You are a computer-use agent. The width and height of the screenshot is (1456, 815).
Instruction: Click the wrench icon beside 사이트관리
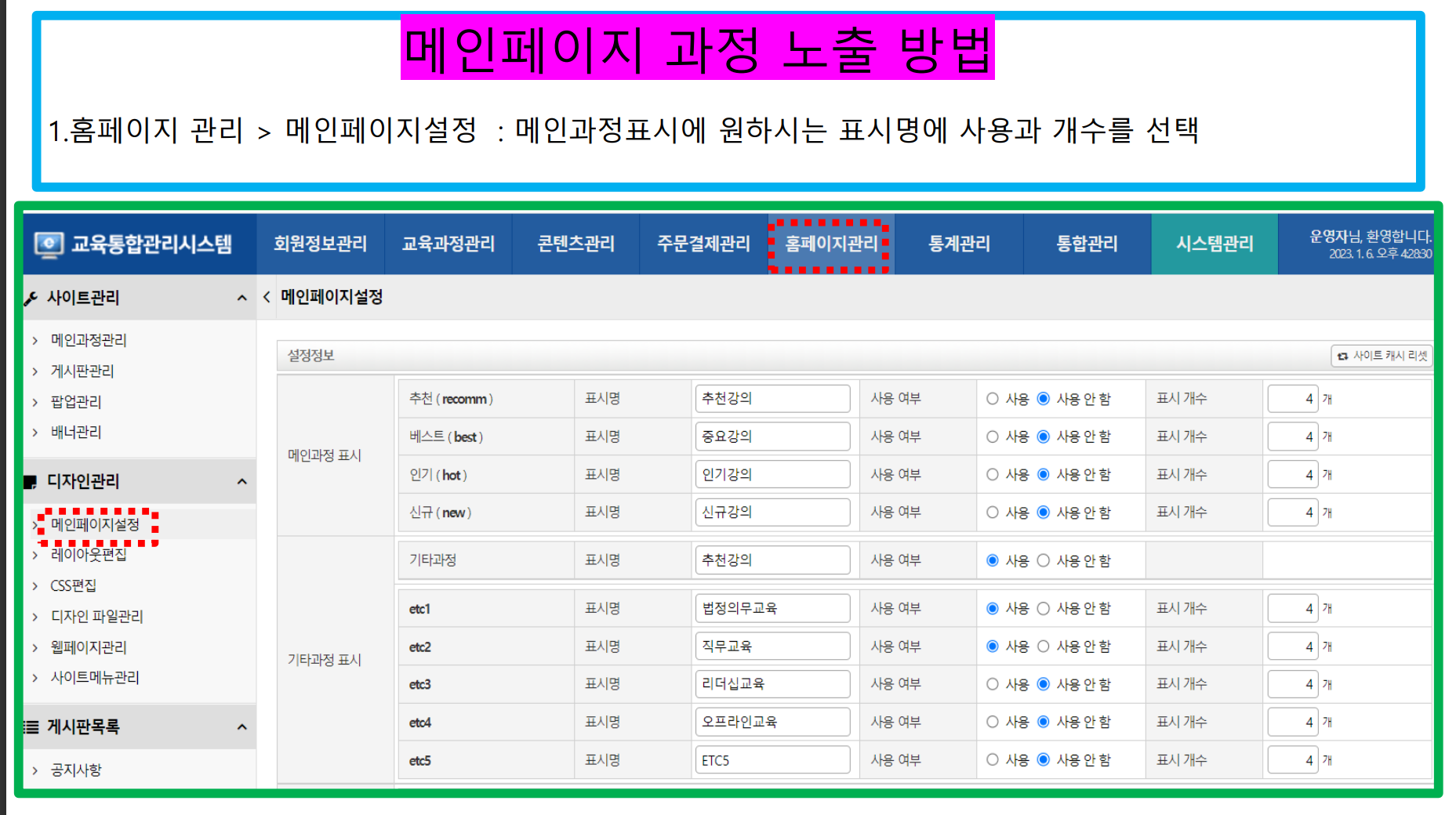[x=31, y=299]
